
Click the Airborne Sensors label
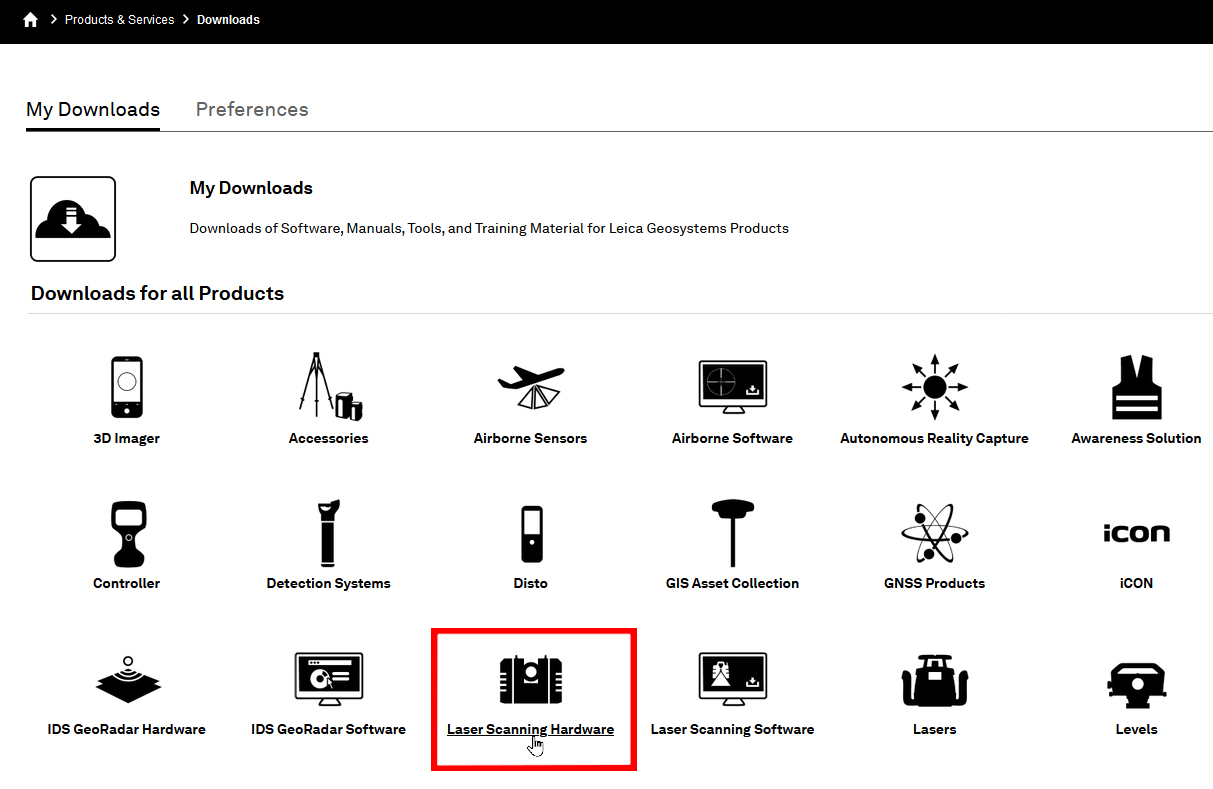[531, 438]
